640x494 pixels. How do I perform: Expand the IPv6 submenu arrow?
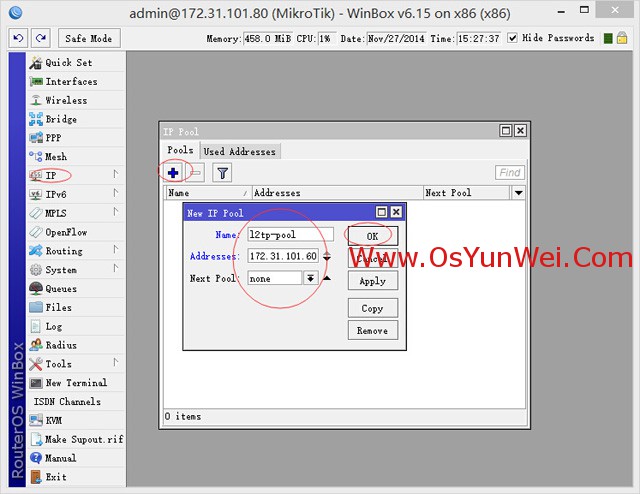click(x=116, y=193)
